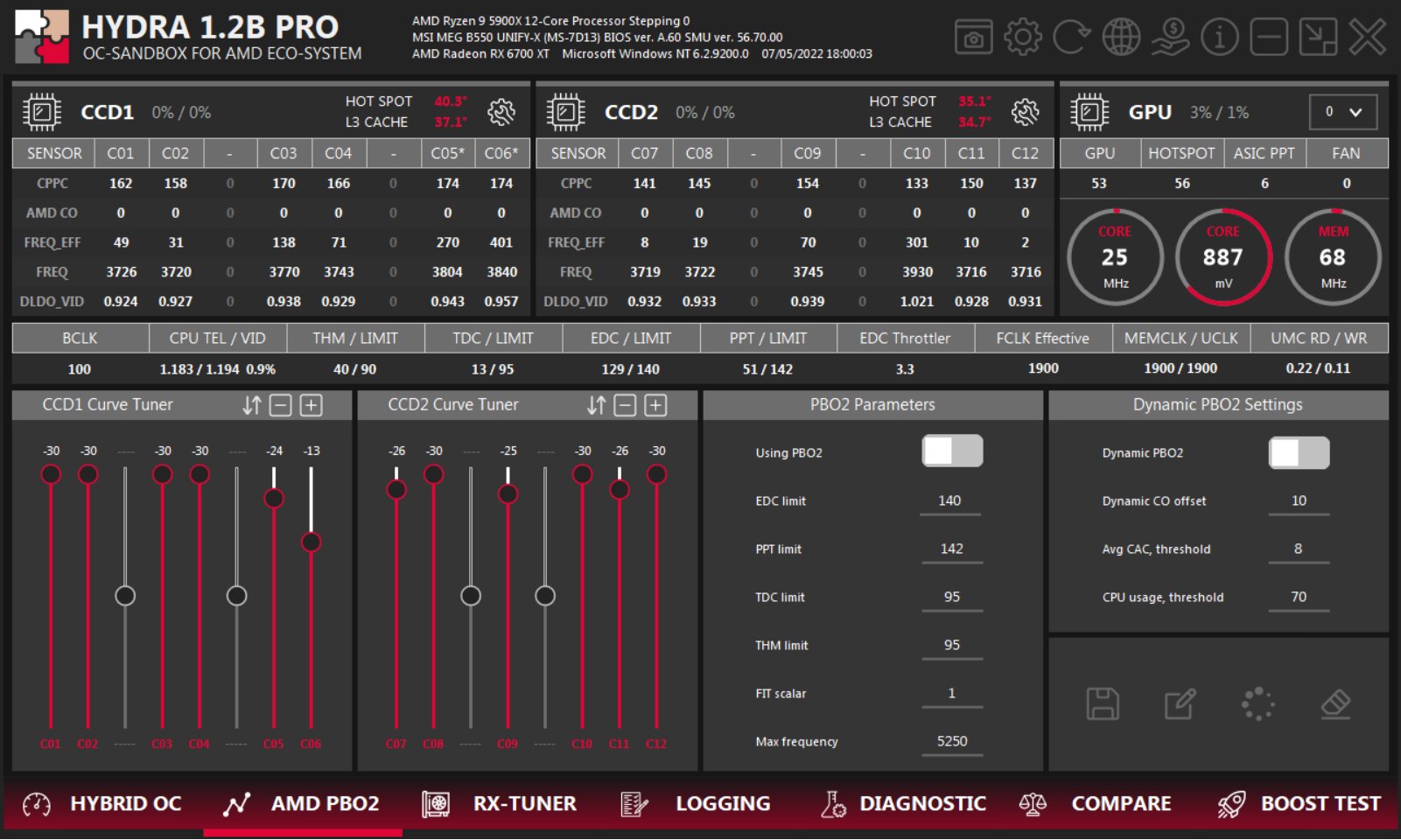Click CCD2 Curve Tuner minus button
Viewport: 1401px width, 840px height.
[625, 405]
